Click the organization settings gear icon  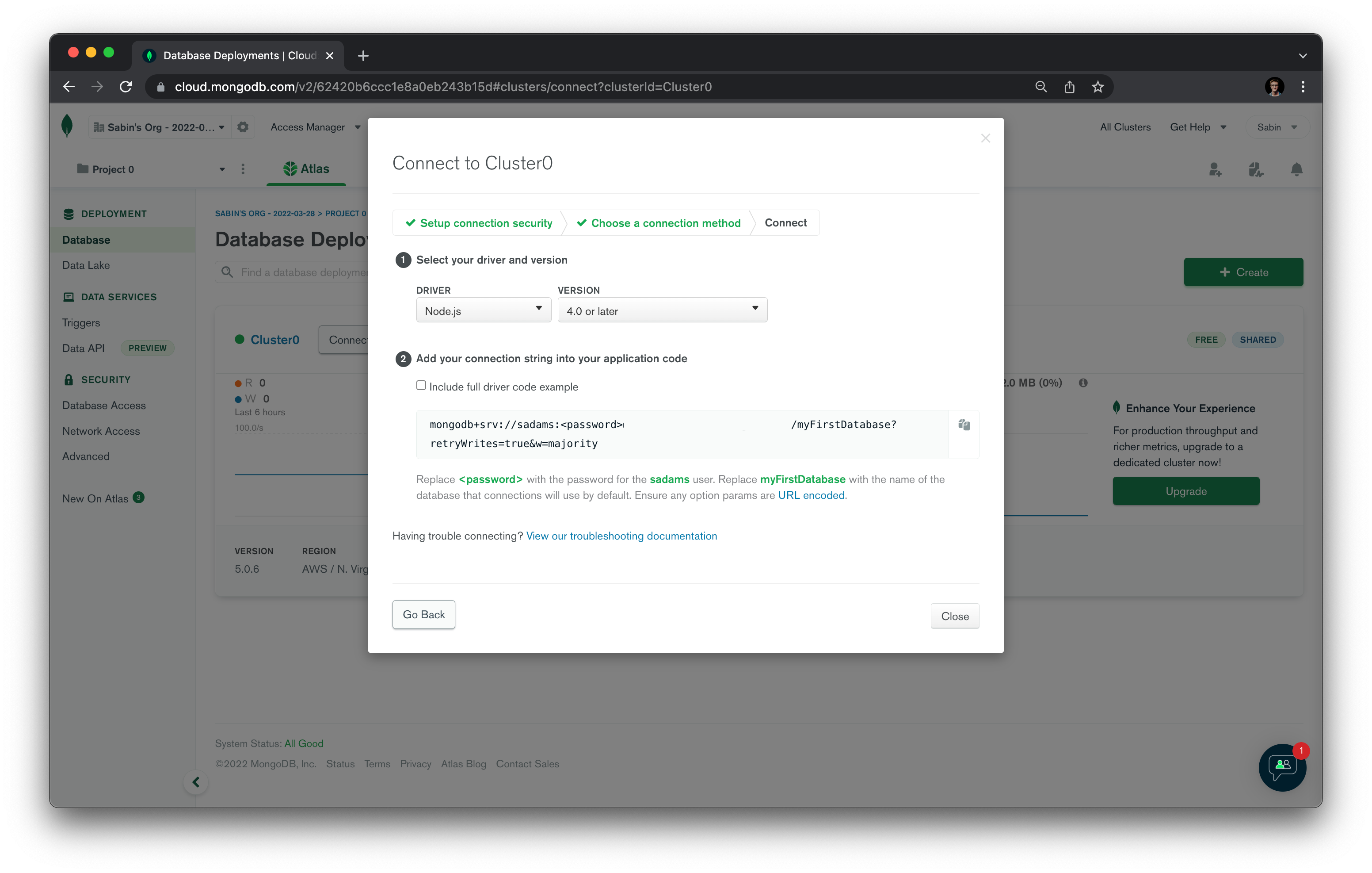243,127
